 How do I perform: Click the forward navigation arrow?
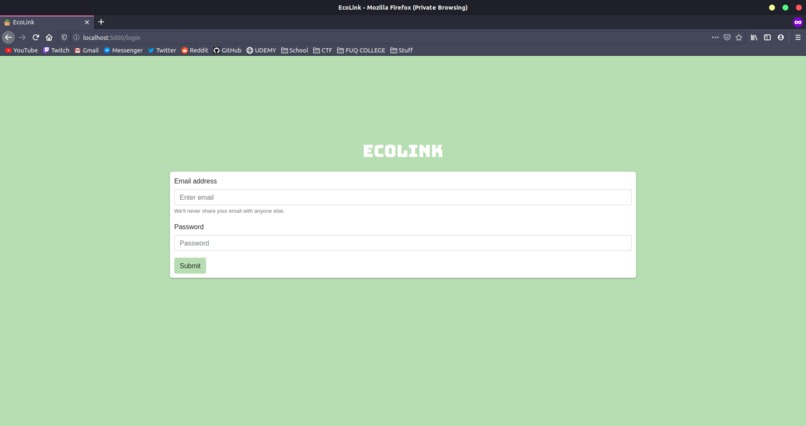point(22,37)
